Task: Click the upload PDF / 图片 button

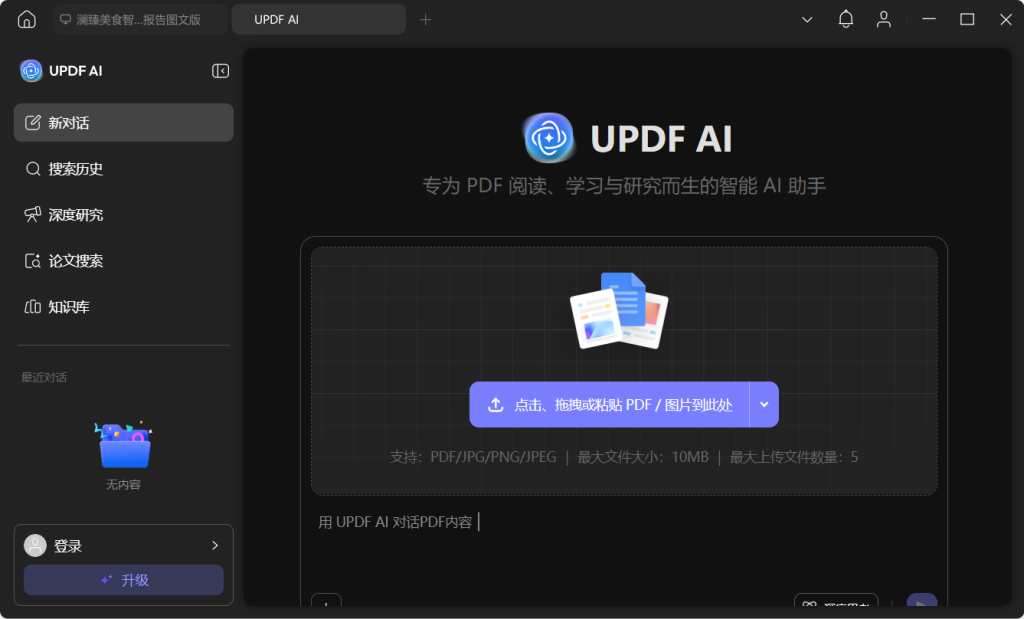Action: click(x=609, y=405)
